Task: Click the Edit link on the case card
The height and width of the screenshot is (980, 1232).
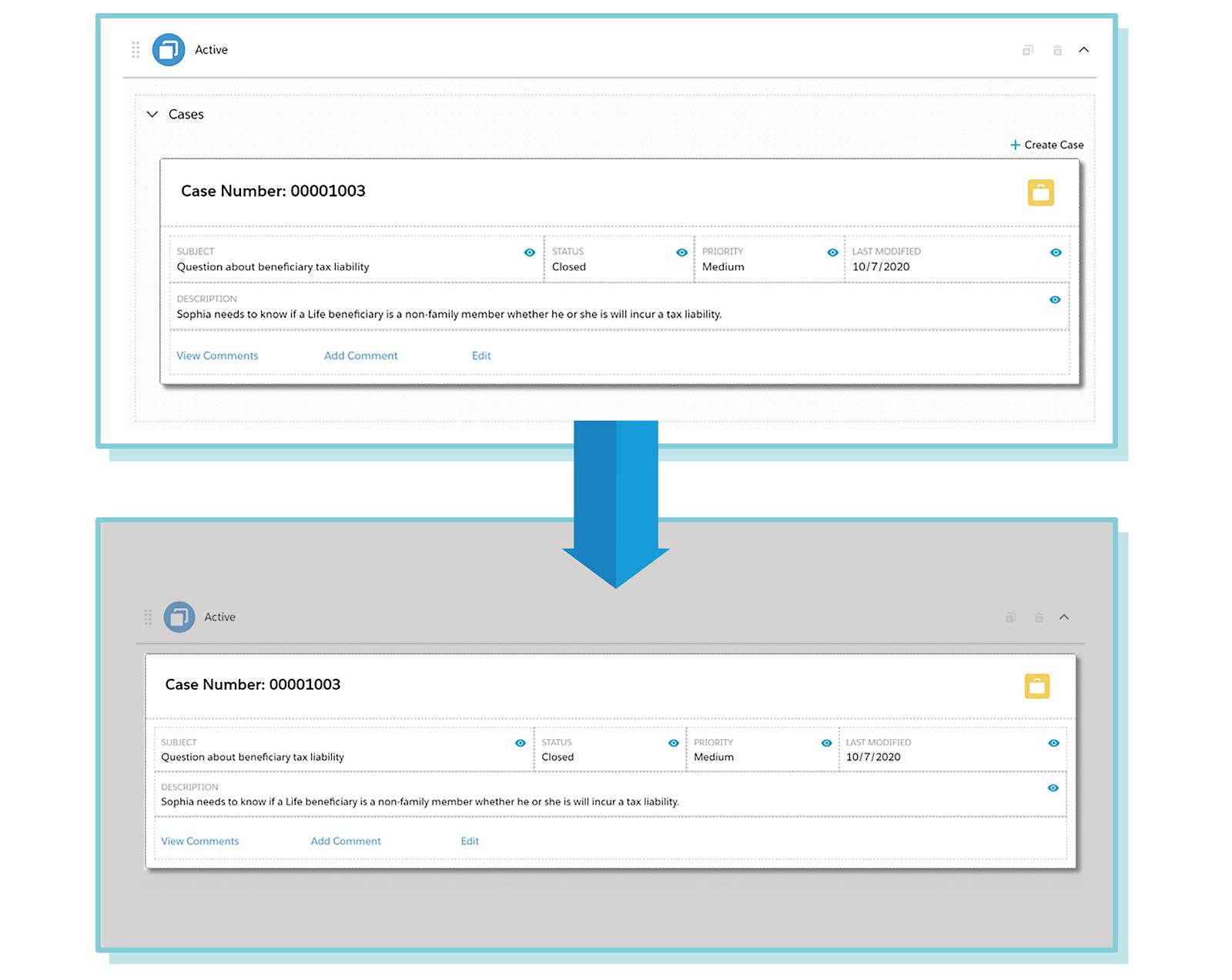Action: point(480,355)
